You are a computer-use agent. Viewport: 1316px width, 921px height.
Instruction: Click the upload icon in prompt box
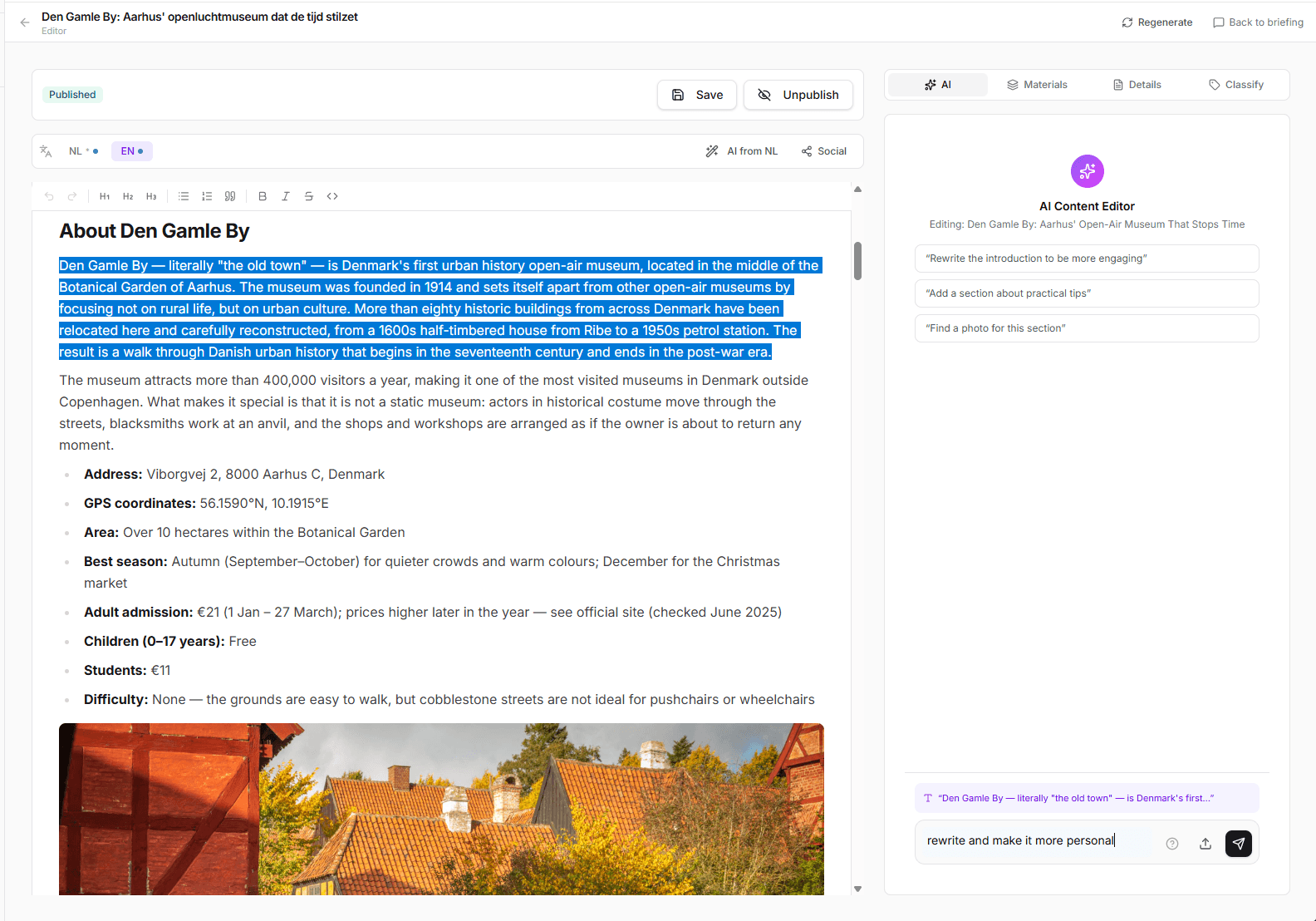1206,844
